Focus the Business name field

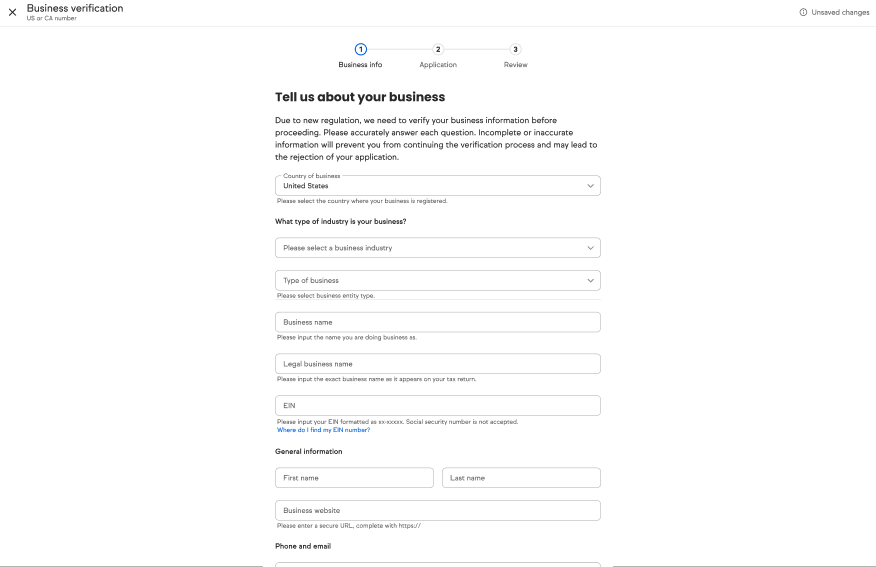(x=437, y=322)
